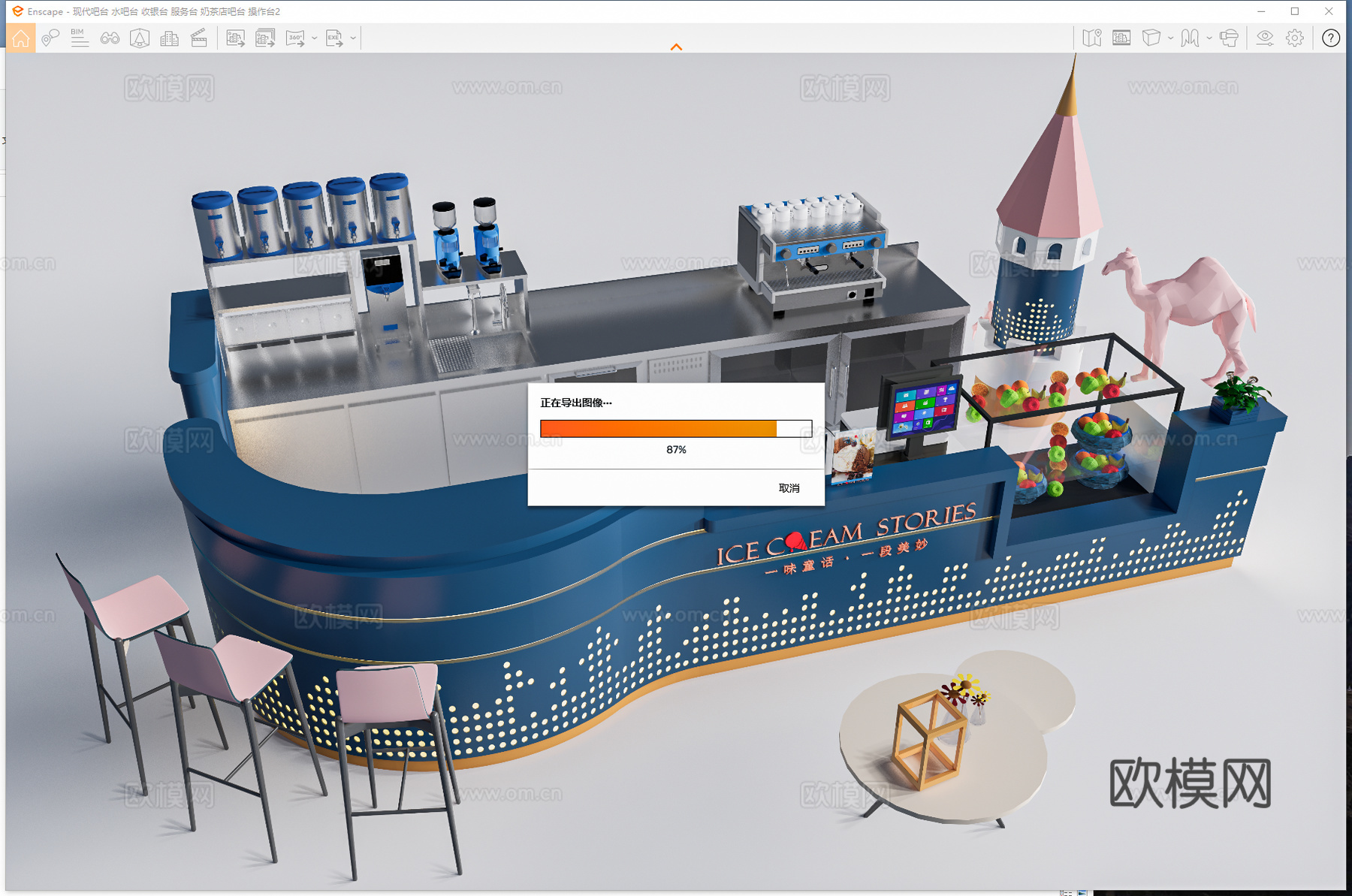Click the batch render images icon
Viewport: 1352px width, 896px height.
pyautogui.click(x=265, y=38)
